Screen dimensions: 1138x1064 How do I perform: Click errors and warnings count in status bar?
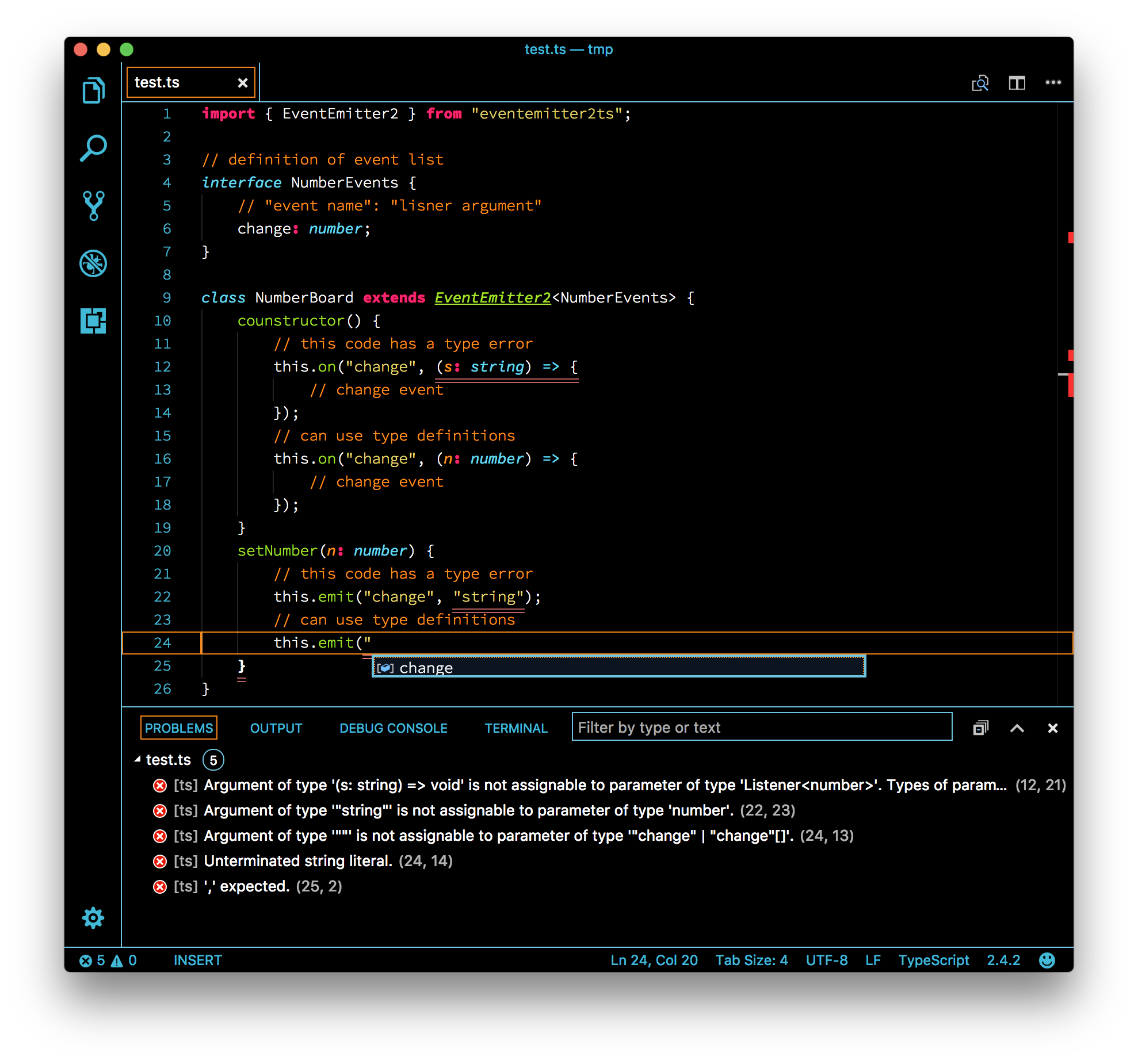coord(108,960)
